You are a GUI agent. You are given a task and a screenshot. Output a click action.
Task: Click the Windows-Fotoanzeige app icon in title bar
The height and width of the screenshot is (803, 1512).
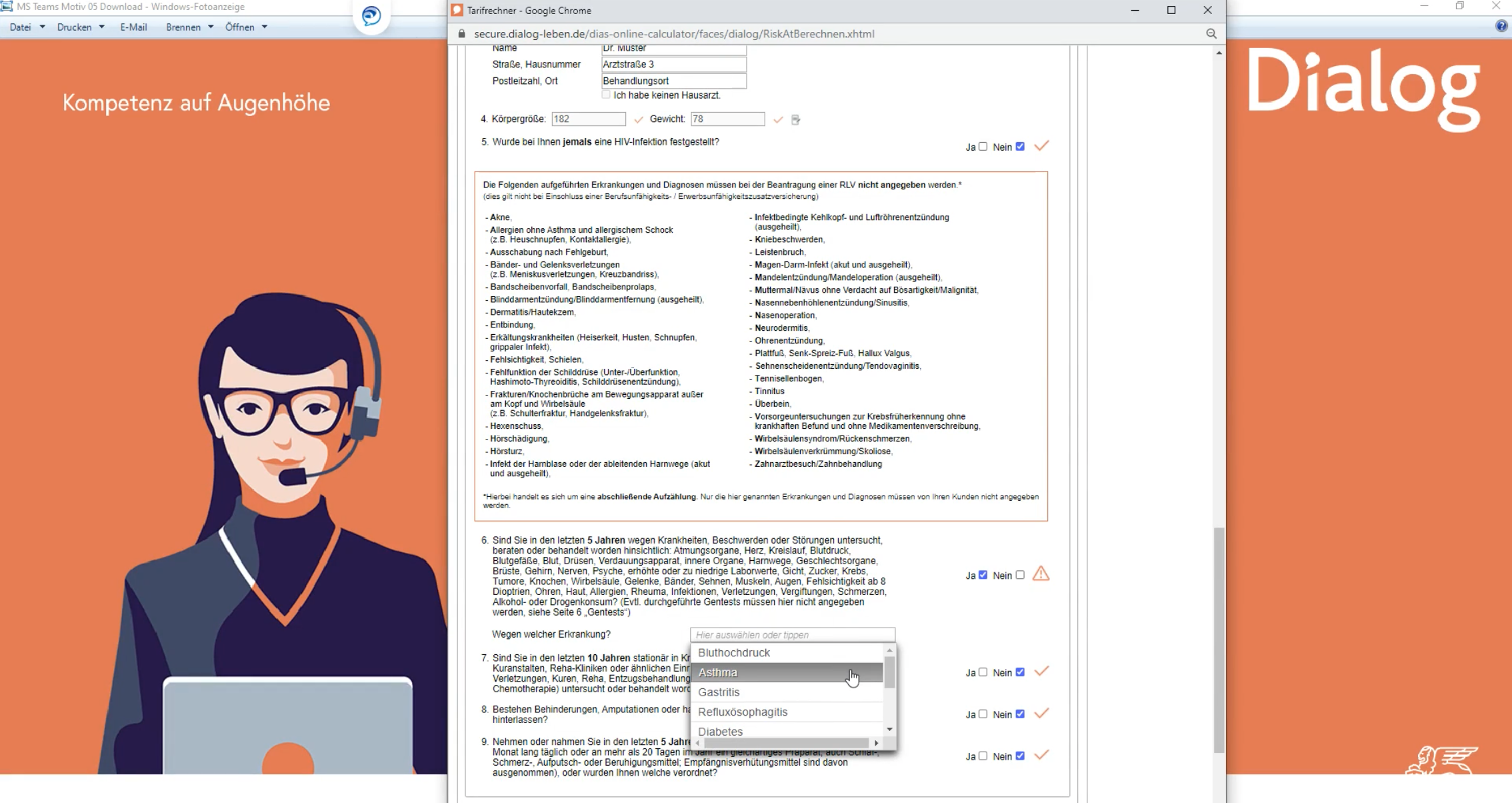point(7,7)
